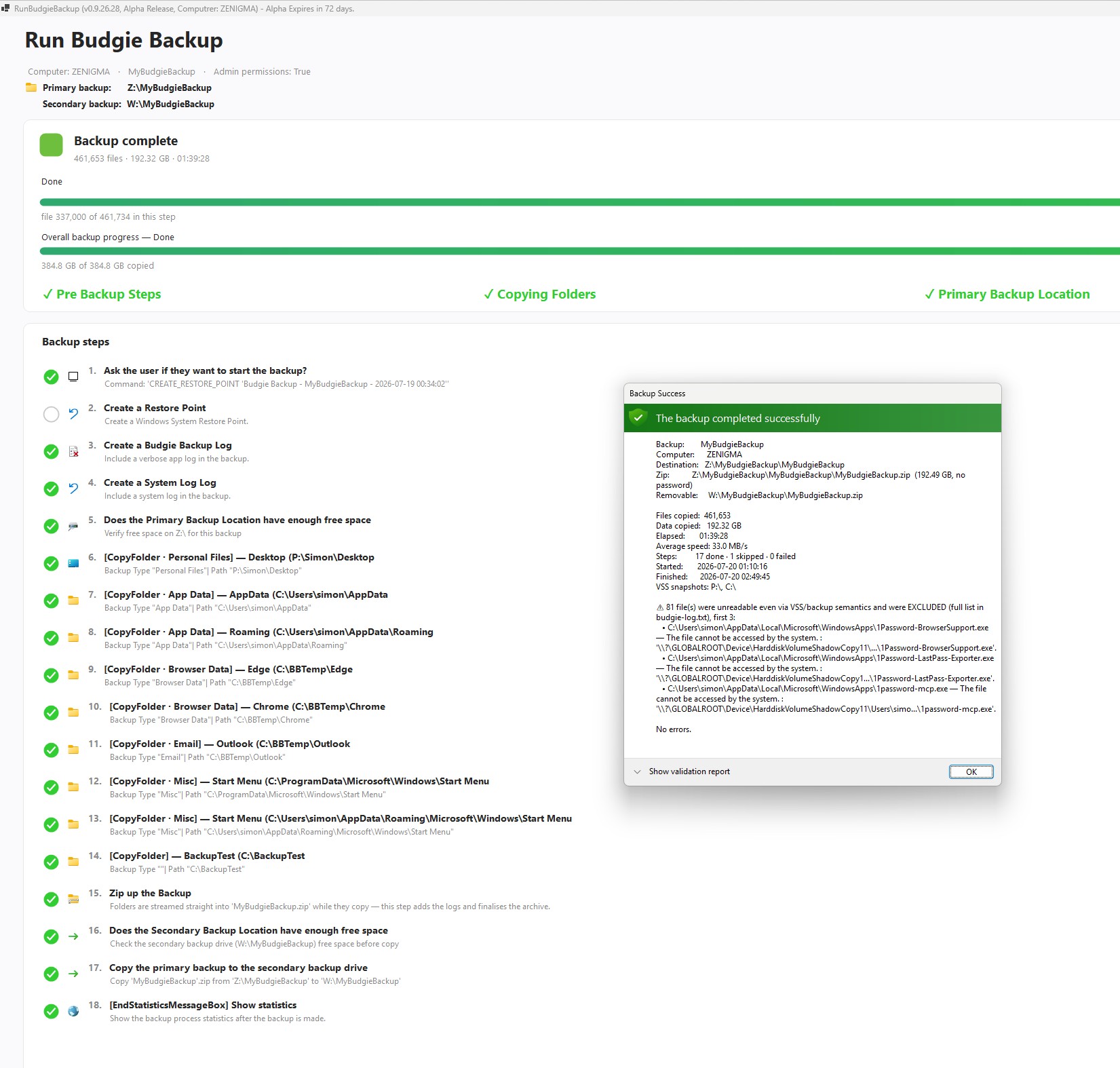Click the drive icon for Primary Backup free space step
This screenshot has height=1068, width=1120.
(73, 526)
